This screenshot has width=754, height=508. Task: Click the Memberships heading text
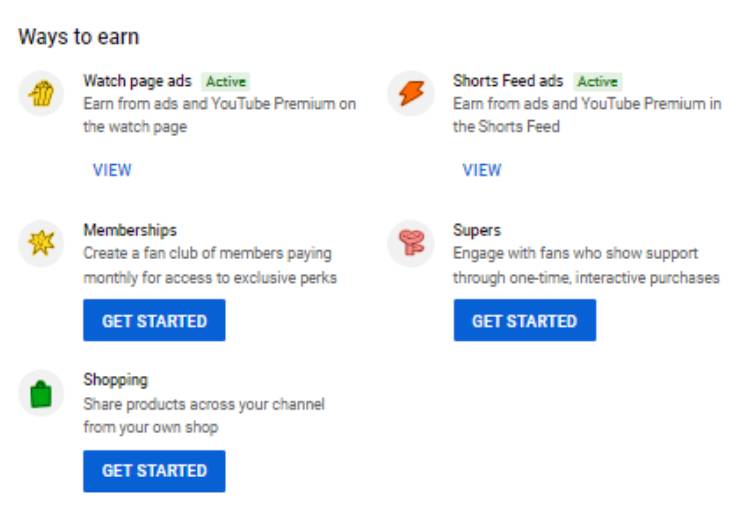(x=130, y=230)
